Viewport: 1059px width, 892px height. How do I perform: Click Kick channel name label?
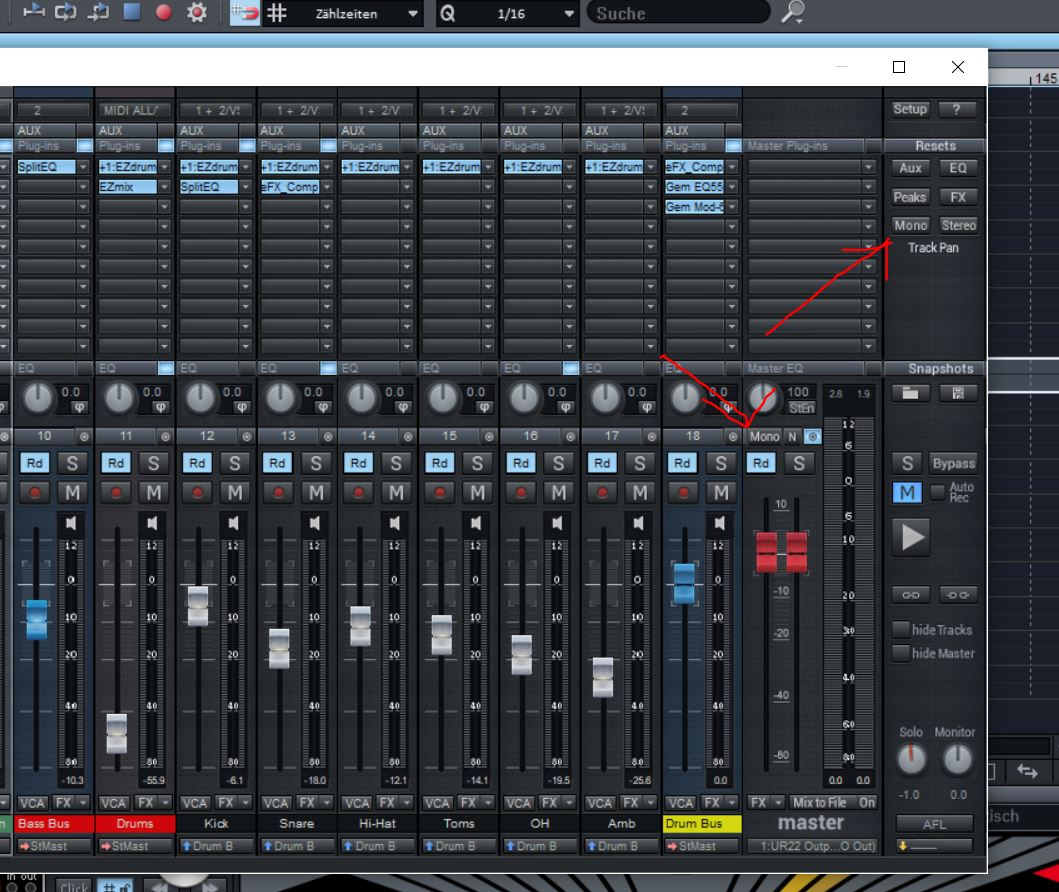[216, 823]
